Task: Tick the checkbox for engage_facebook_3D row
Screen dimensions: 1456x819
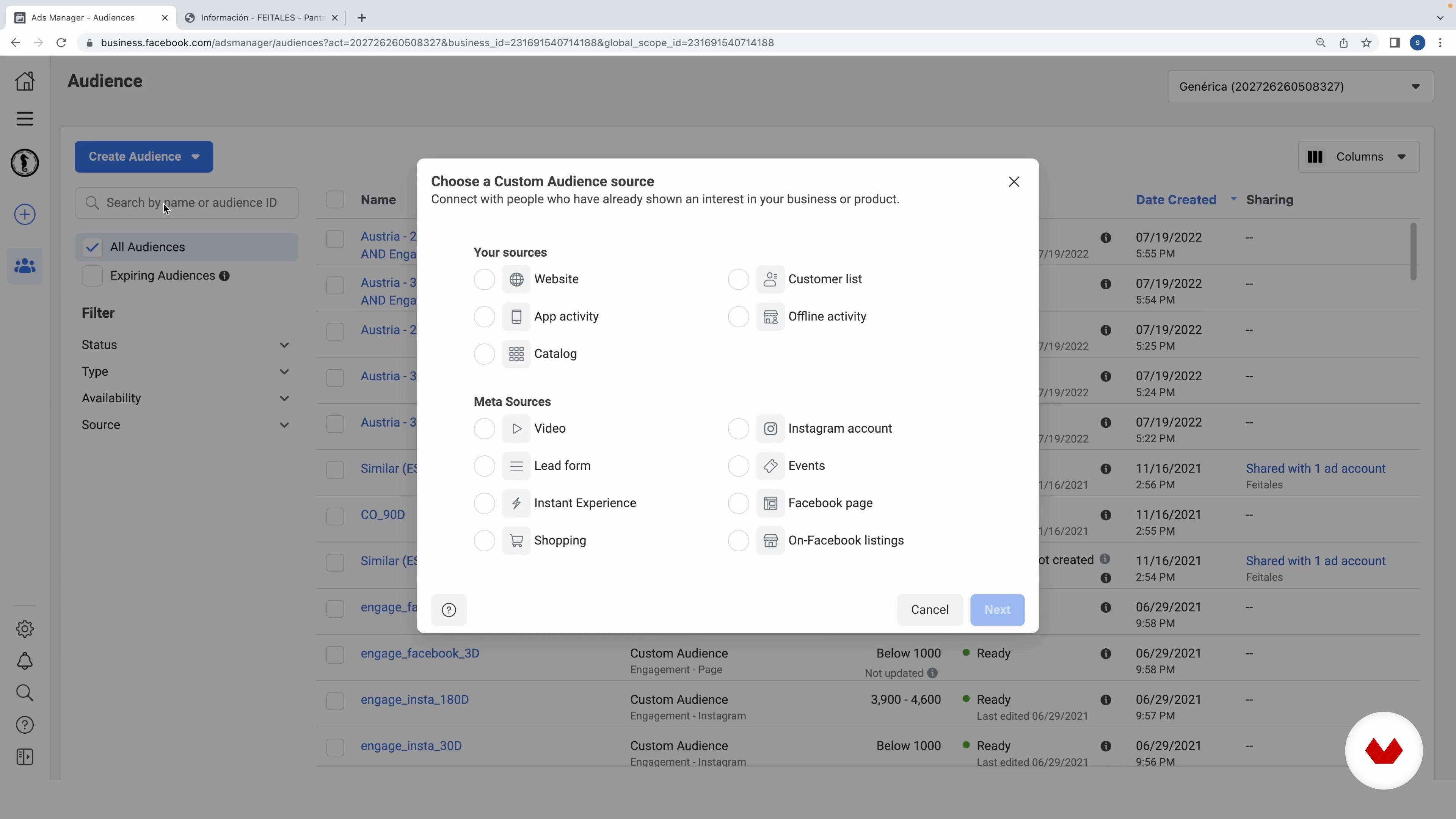Action: point(335,654)
